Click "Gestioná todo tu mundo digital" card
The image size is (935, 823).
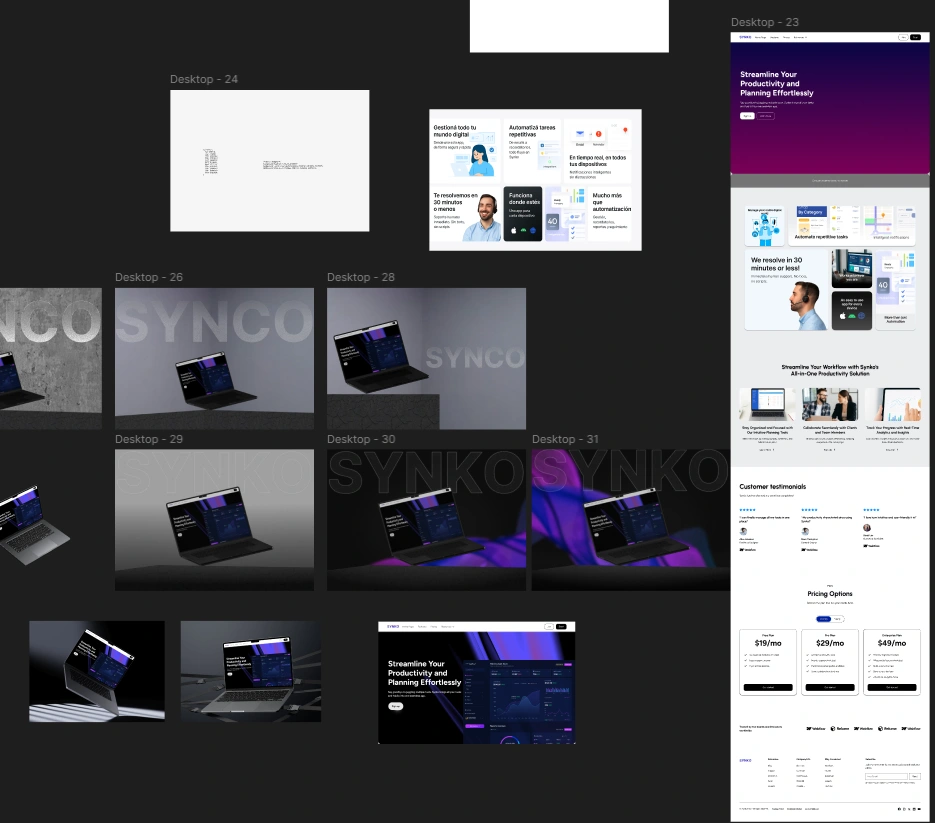466,150
